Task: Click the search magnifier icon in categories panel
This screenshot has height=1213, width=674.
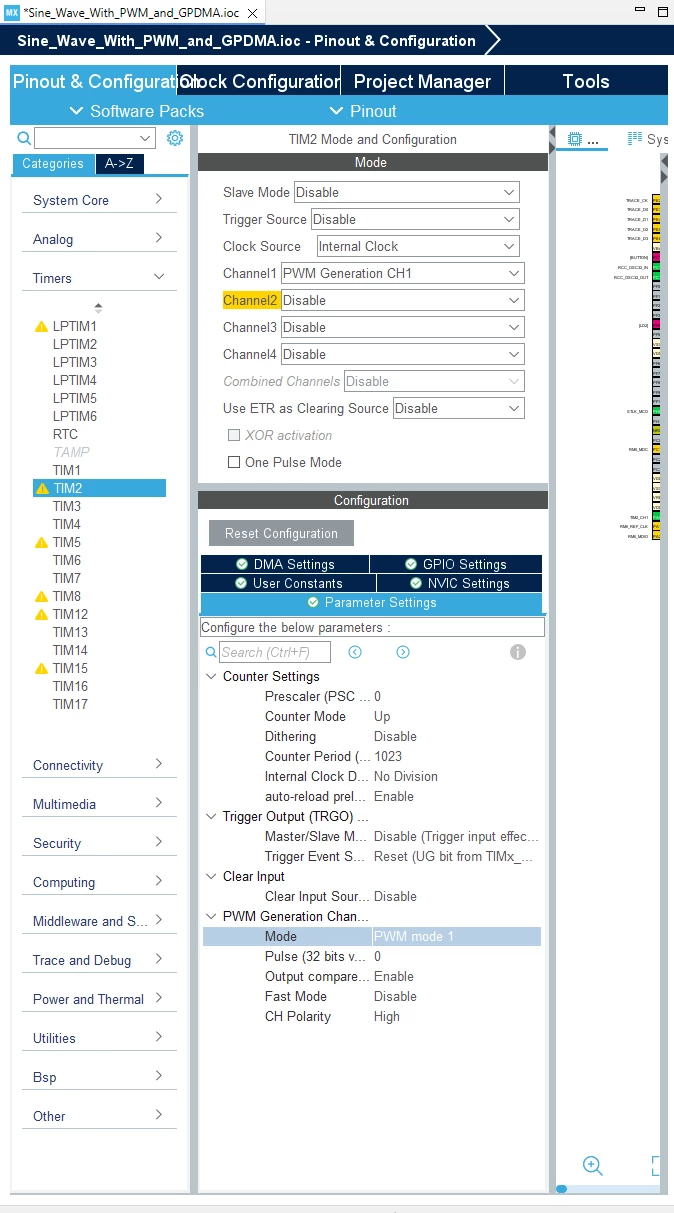Action: [24, 138]
